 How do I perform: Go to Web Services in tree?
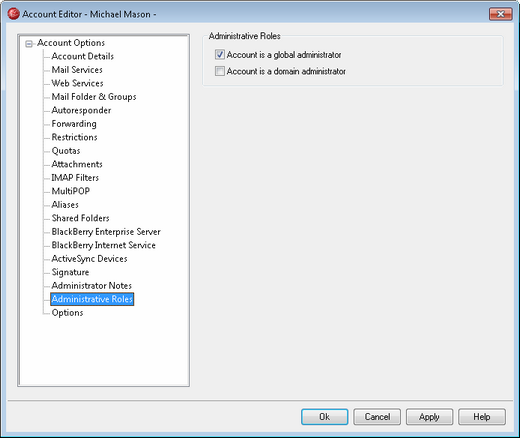pyautogui.click(x=77, y=83)
